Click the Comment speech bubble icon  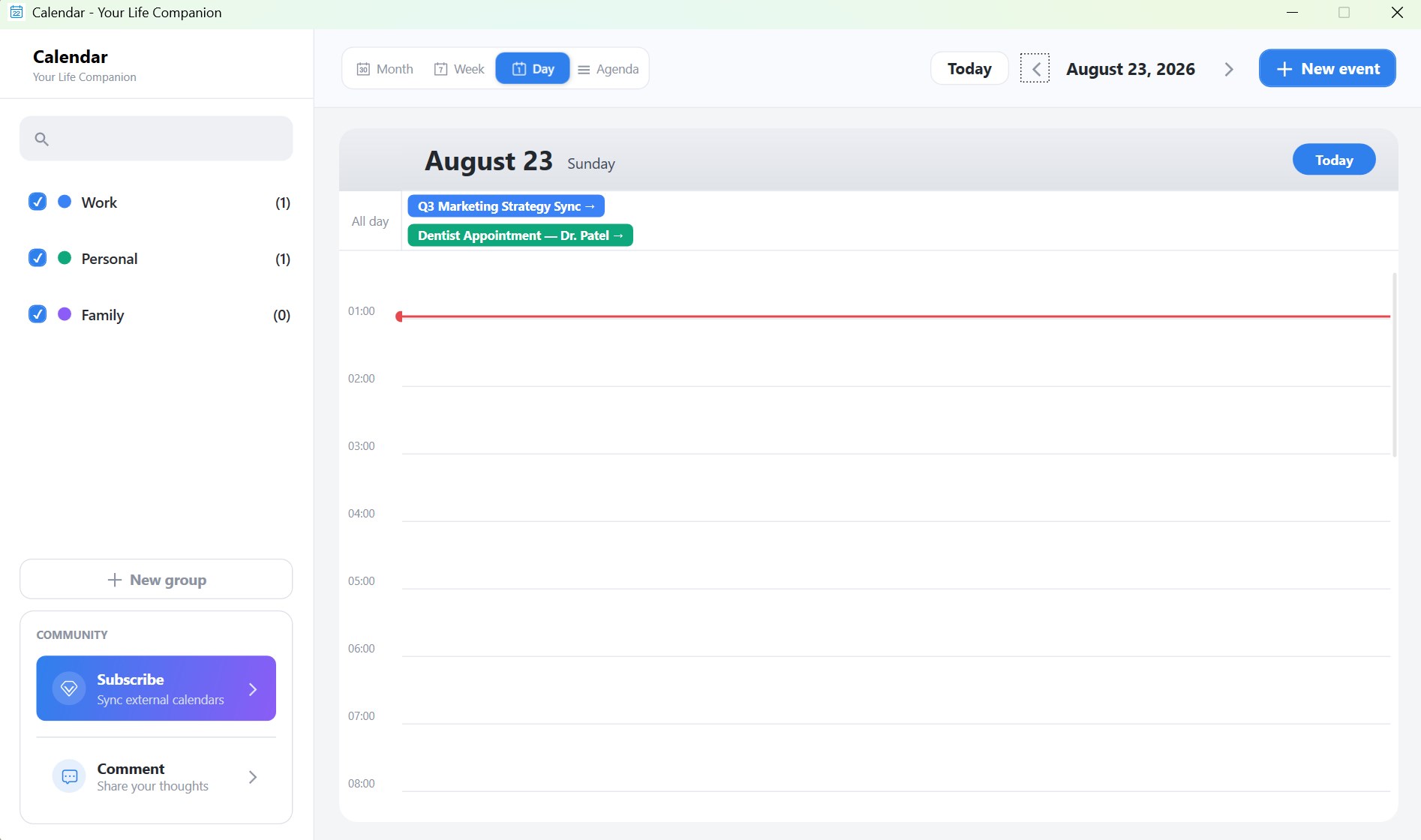coord(69,776)
